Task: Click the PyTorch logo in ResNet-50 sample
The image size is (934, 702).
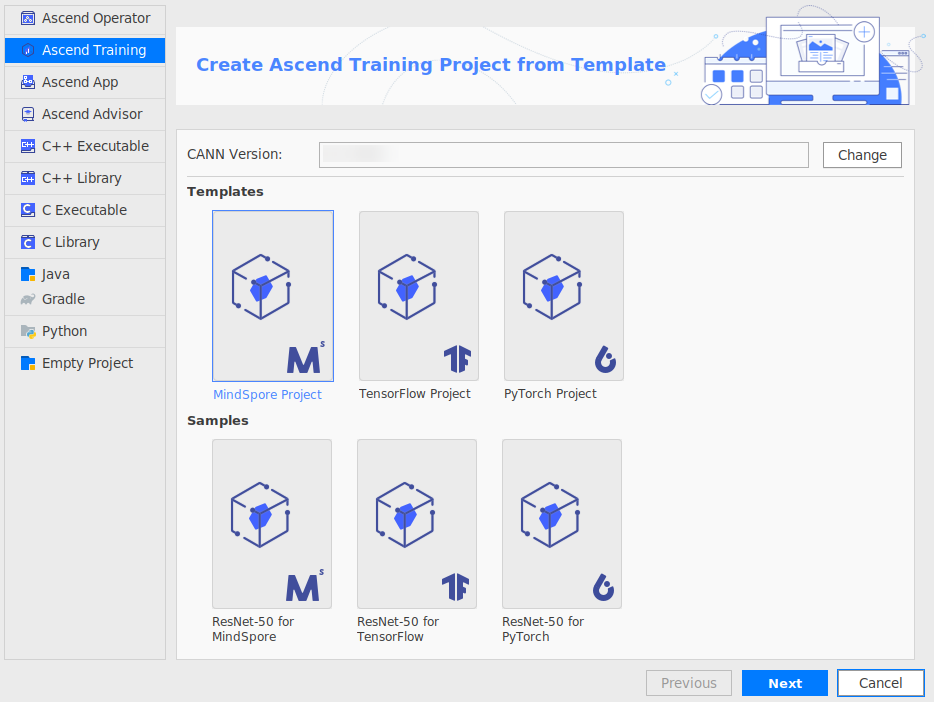Action: point(603,587)
